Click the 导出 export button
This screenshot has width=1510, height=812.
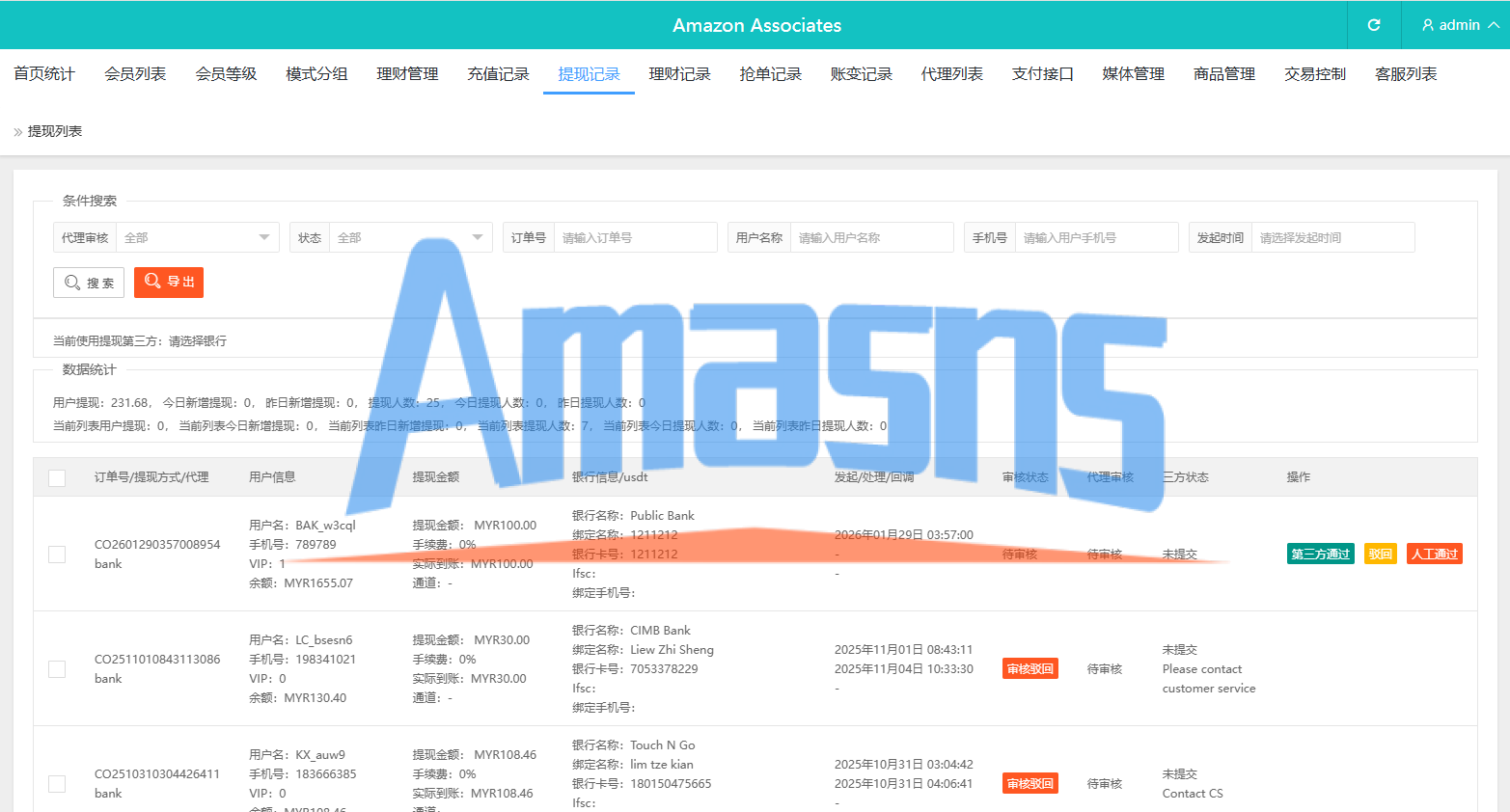(169, 282)
